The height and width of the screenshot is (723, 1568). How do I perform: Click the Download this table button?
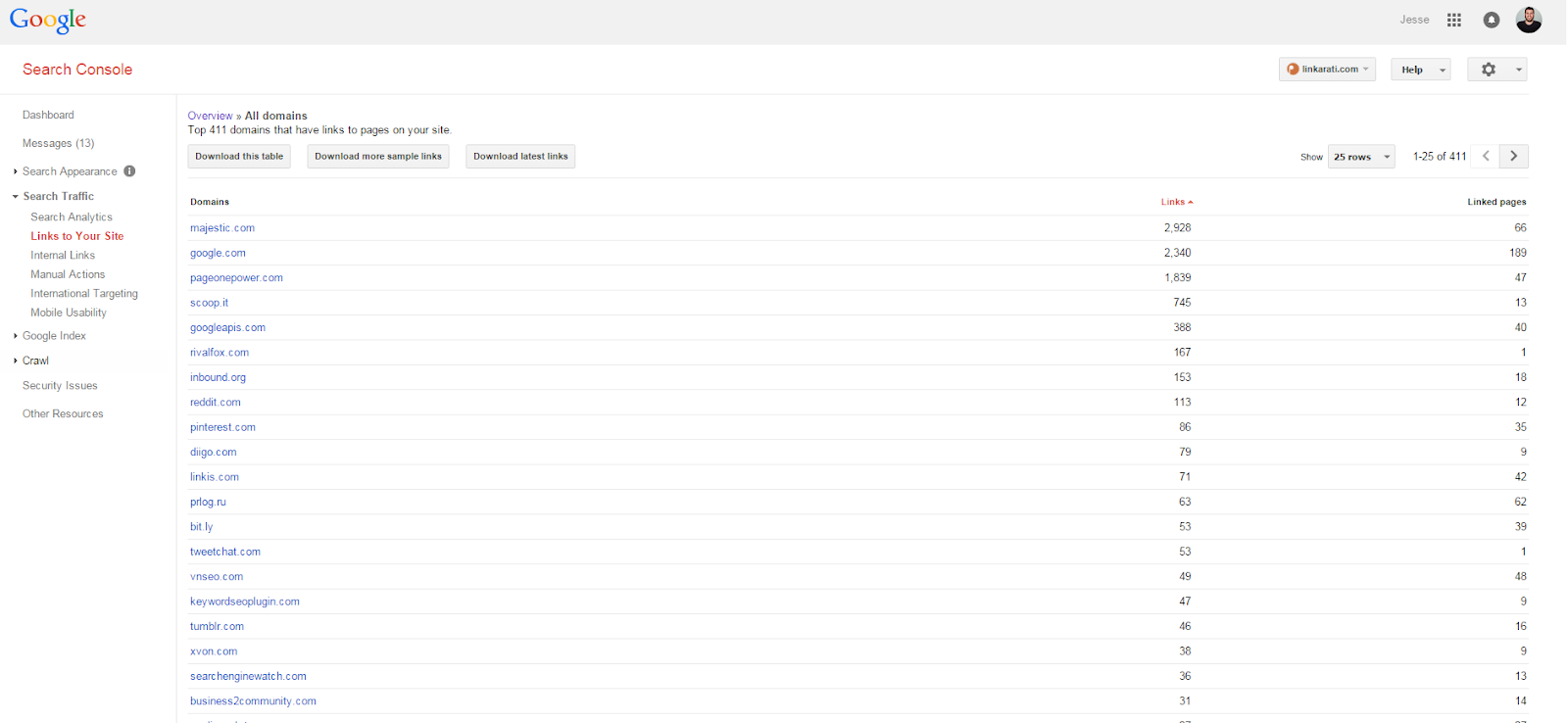239,157
